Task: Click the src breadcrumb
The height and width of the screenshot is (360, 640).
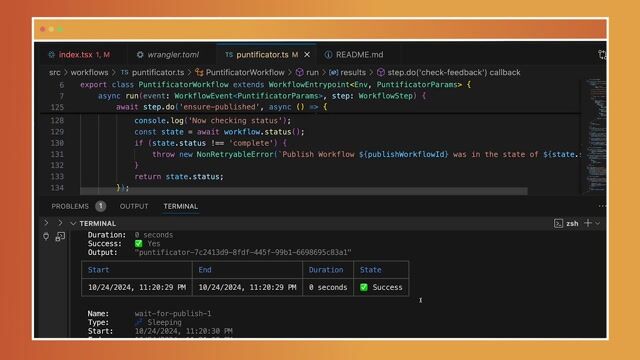Action: point(55,73)
